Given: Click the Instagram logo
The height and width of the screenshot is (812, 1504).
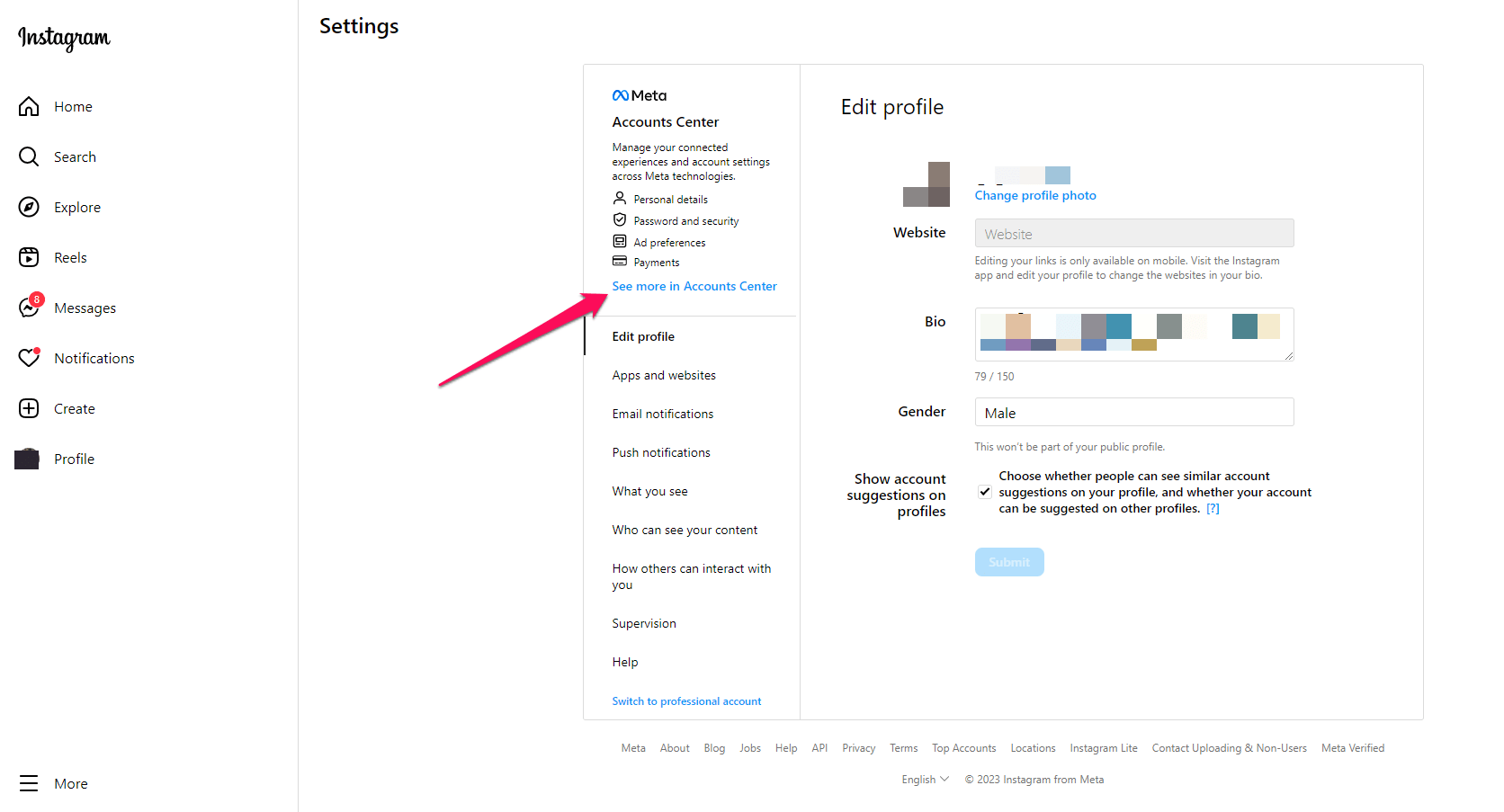Looking at the screenshot, I should point(64,38).
